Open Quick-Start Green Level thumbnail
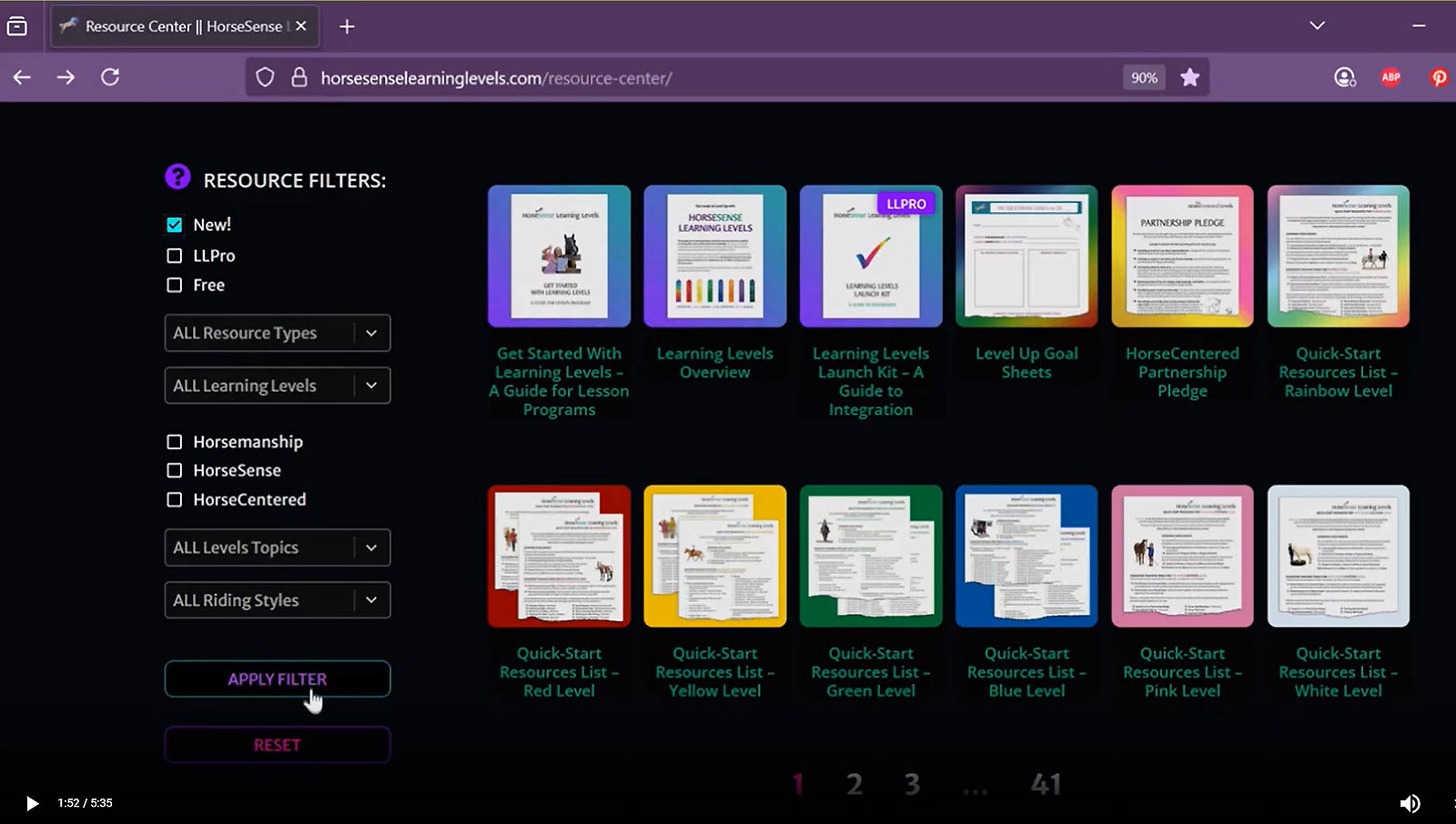 pos(871,557)
